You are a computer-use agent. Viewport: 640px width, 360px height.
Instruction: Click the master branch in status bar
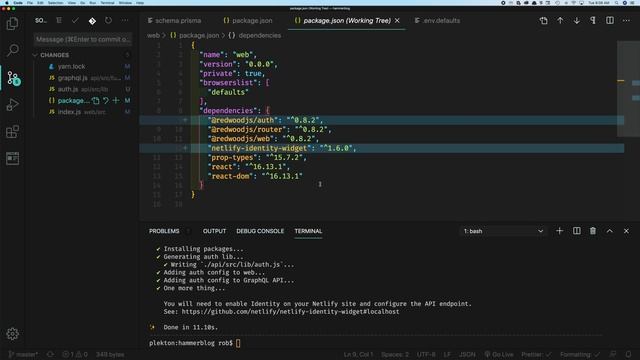point(23,354)
